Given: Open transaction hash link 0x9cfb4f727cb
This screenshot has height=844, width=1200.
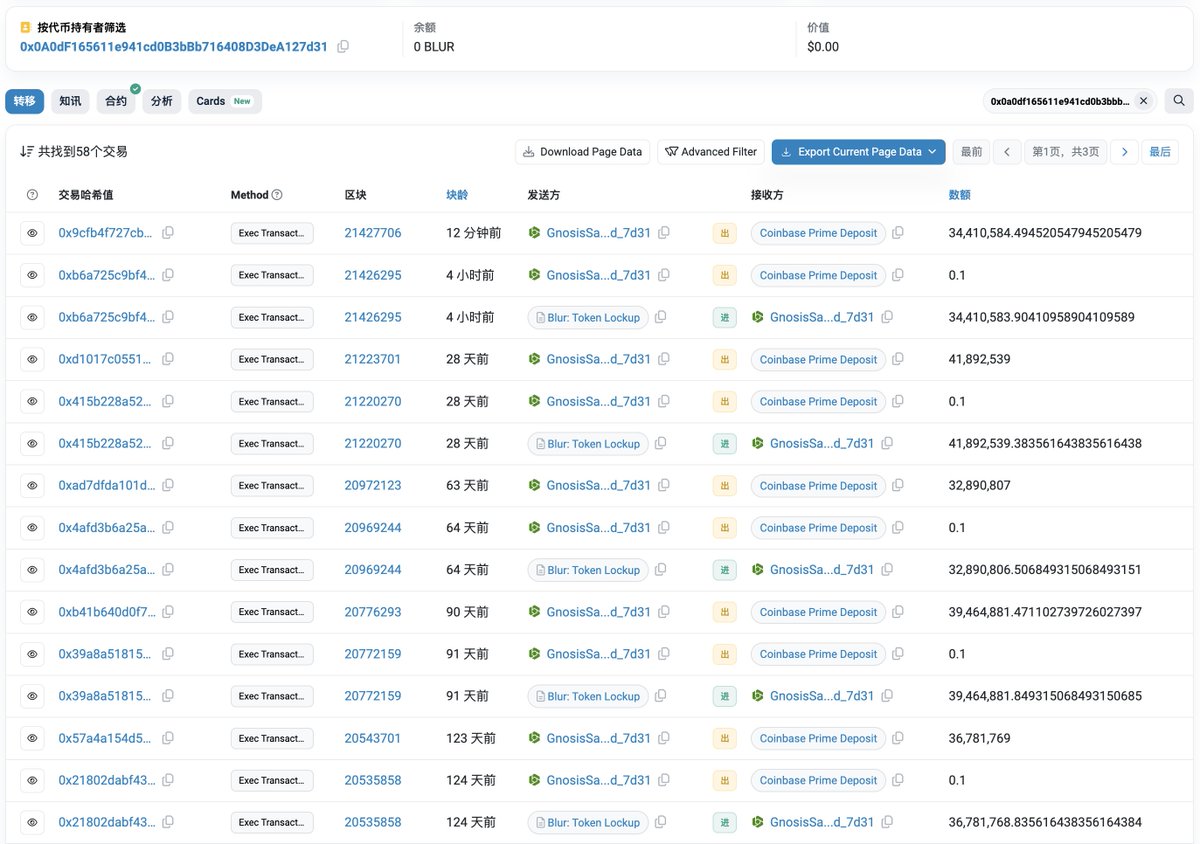Looking at the screenshot, I should [106, 233].
